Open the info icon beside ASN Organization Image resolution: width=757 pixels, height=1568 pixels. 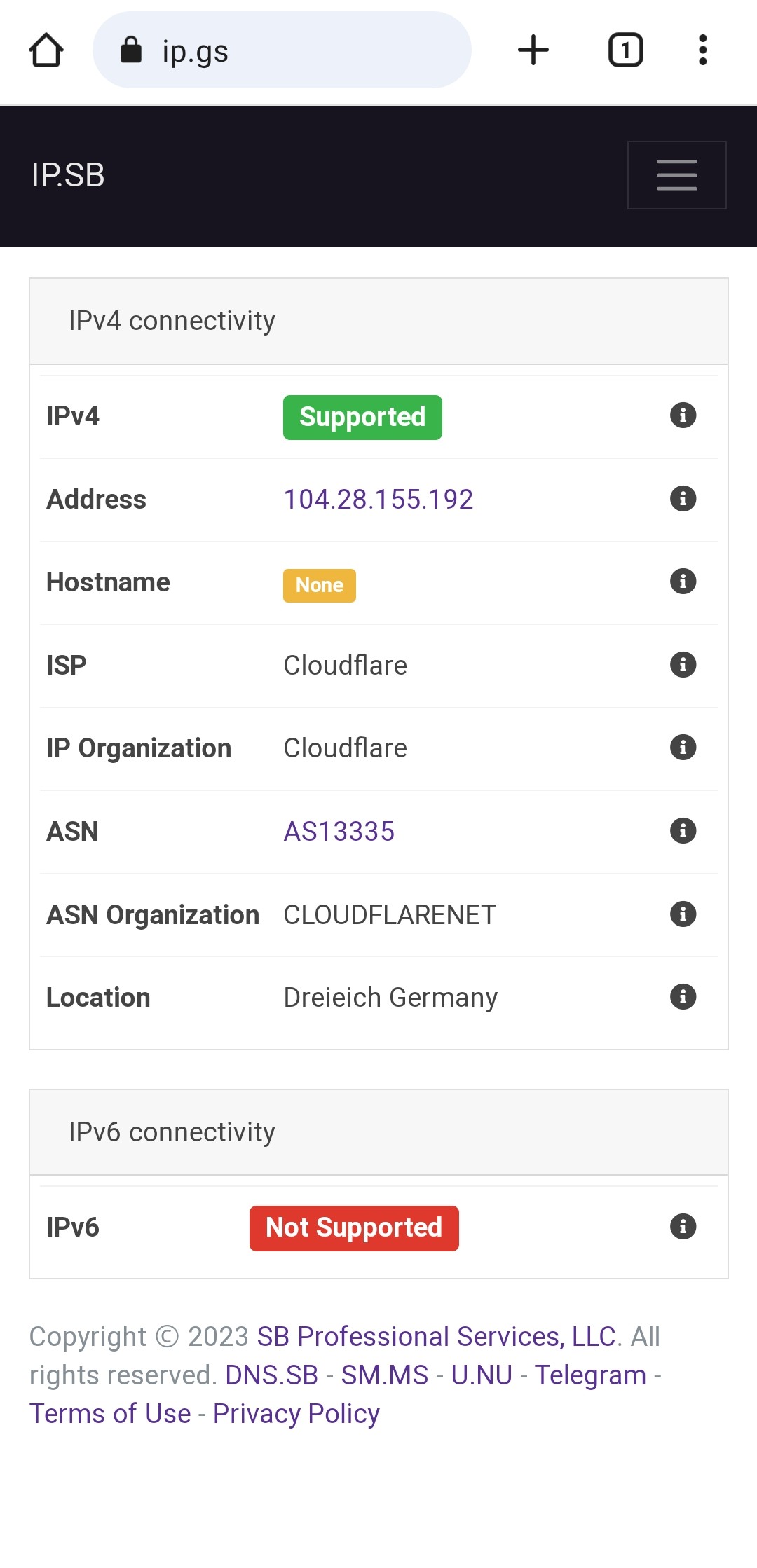pos(683,914)
